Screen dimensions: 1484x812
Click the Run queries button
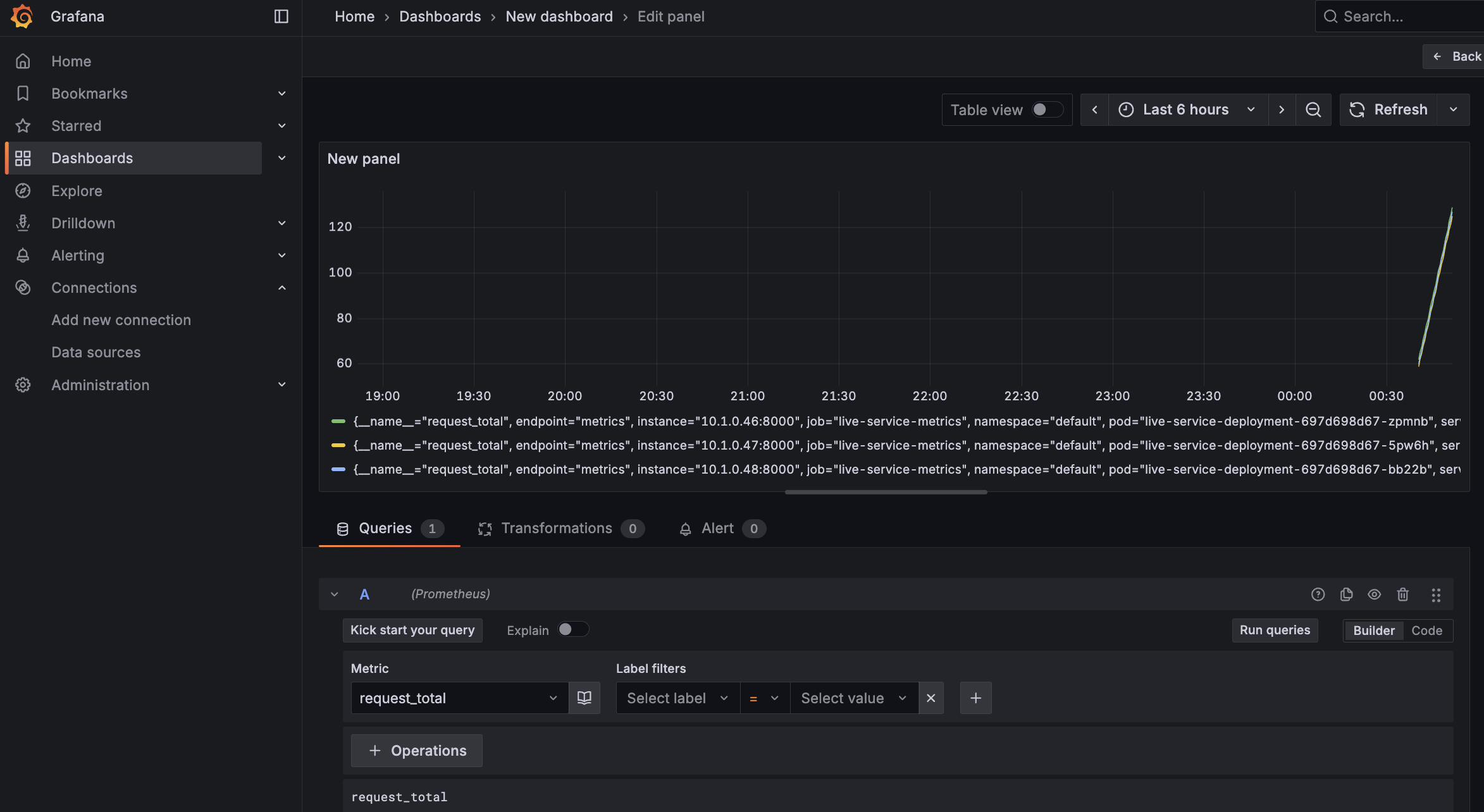1275,631
